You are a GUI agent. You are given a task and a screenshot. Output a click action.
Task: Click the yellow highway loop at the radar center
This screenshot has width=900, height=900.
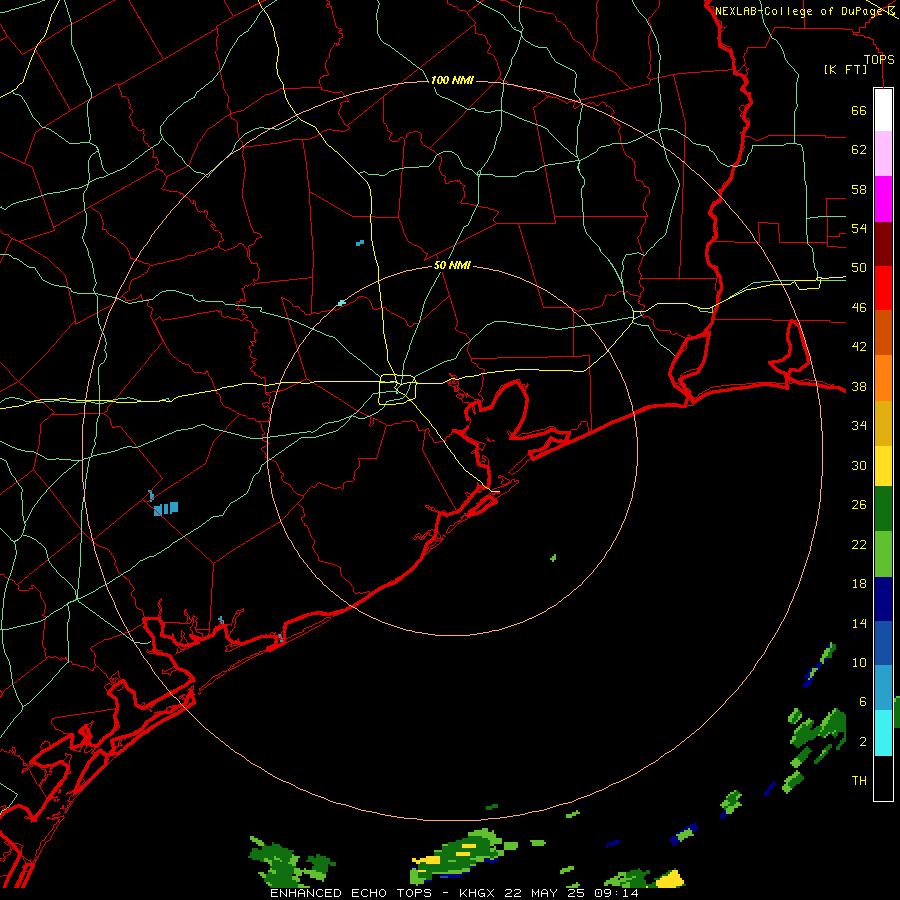[x=398, y=389]
